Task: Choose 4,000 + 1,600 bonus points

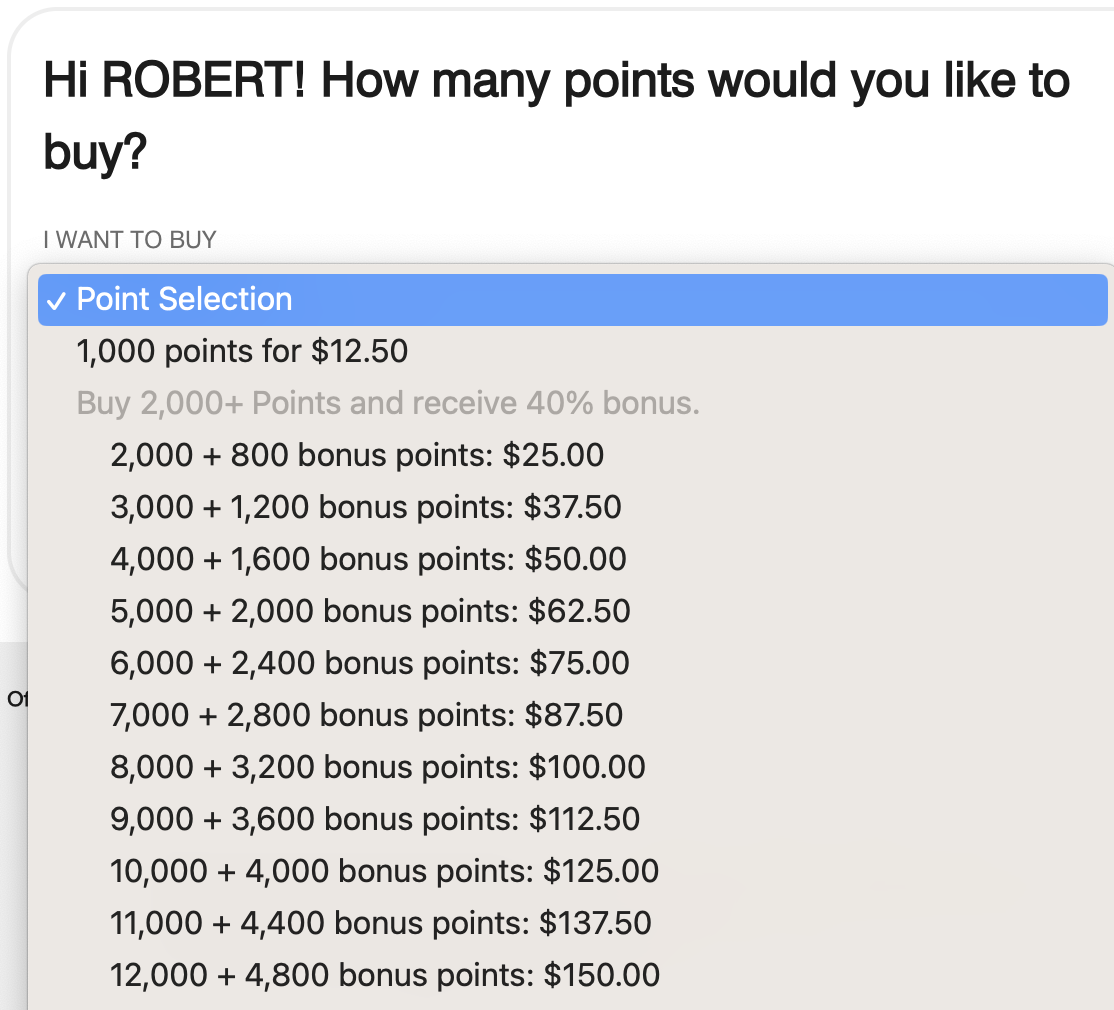Action: pos(368,560)
